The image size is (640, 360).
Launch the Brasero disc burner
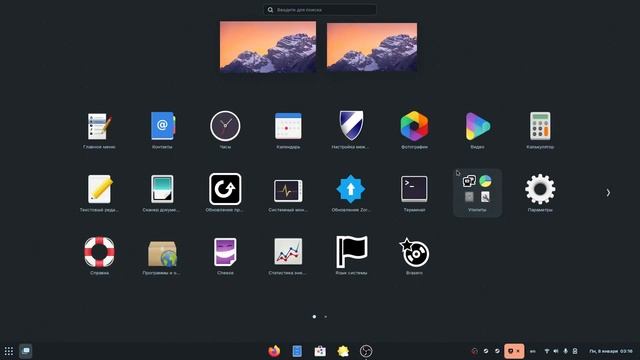tap(414, 252)
